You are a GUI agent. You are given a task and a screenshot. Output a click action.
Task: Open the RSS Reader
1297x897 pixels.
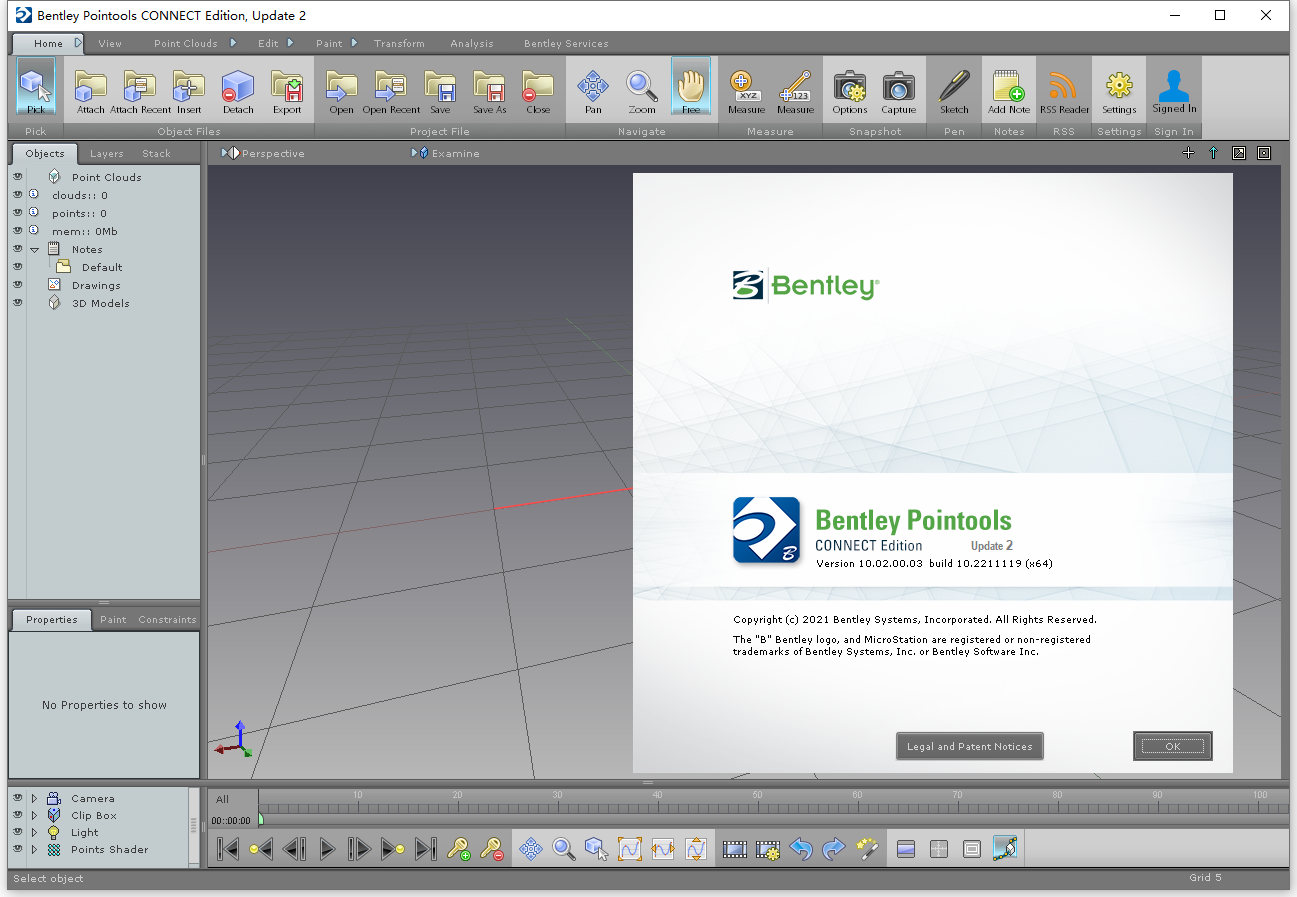1064,89
